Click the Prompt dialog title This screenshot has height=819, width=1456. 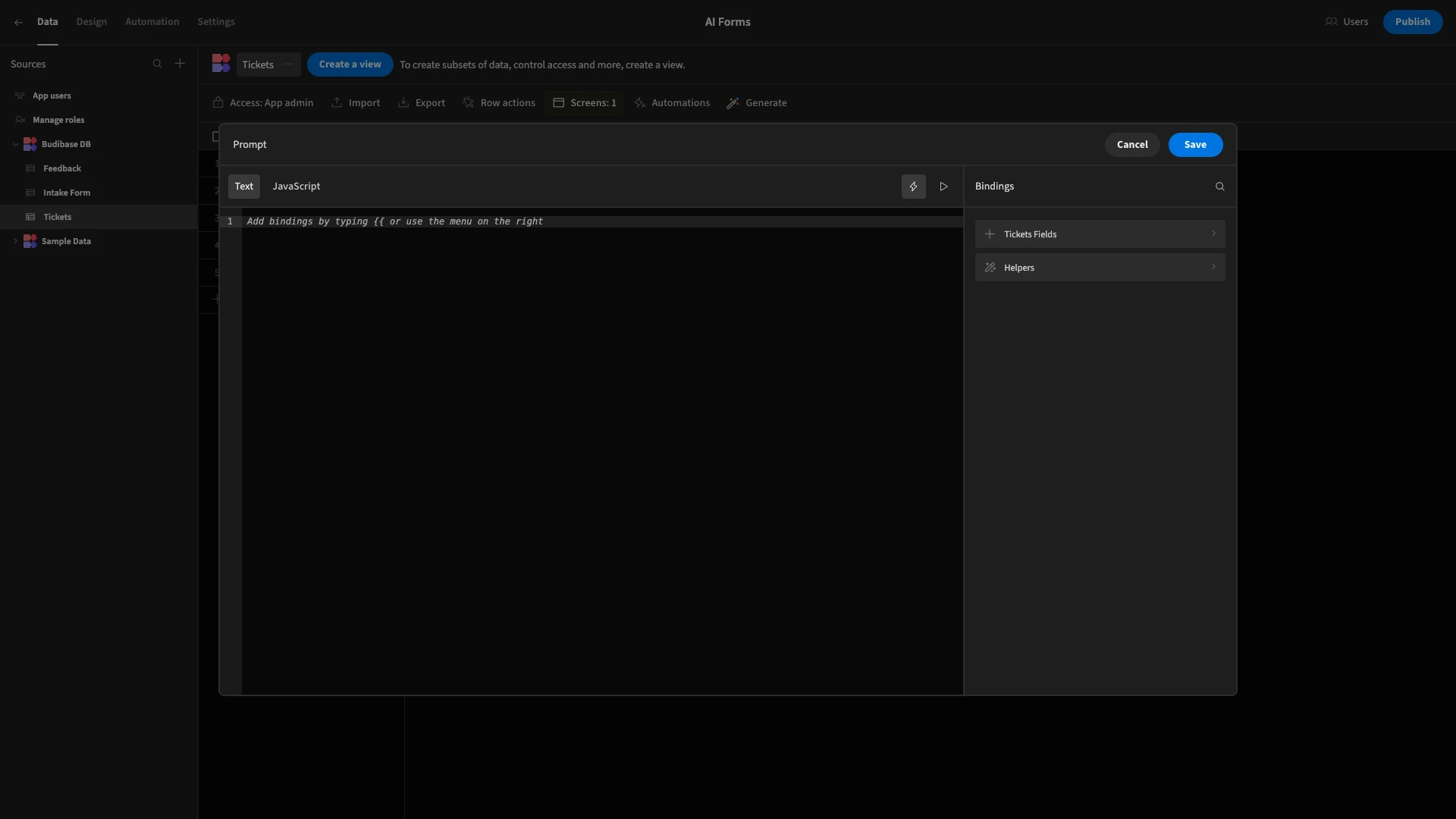(x=249, y=145)
